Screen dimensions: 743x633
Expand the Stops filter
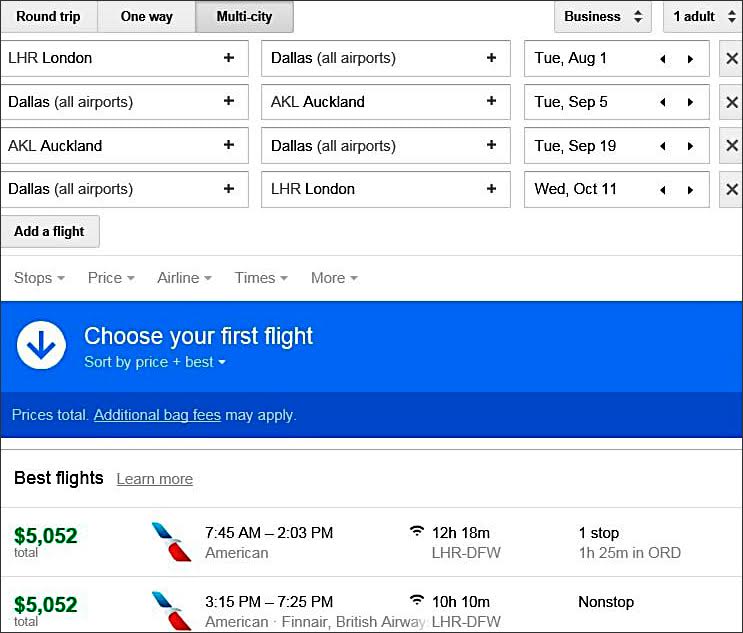coord(39,278)
